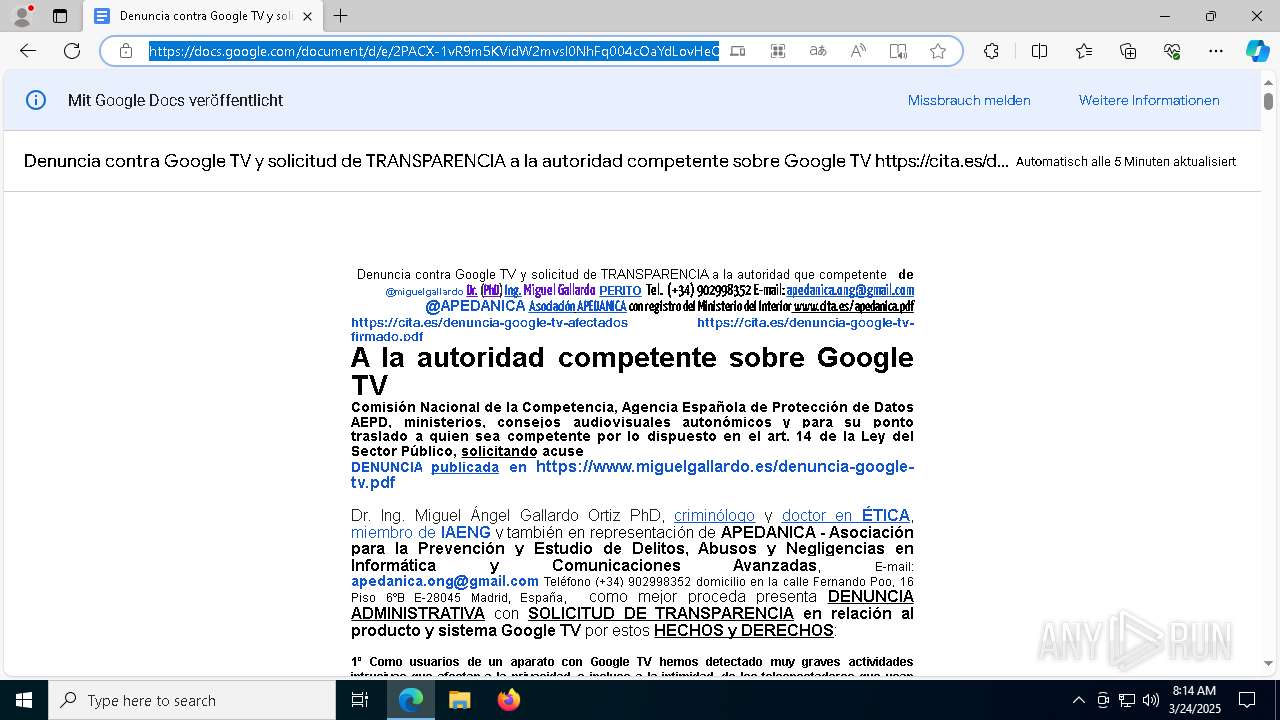Click Missbrauch melden link
1280x720 pixels.
point(969,100)
